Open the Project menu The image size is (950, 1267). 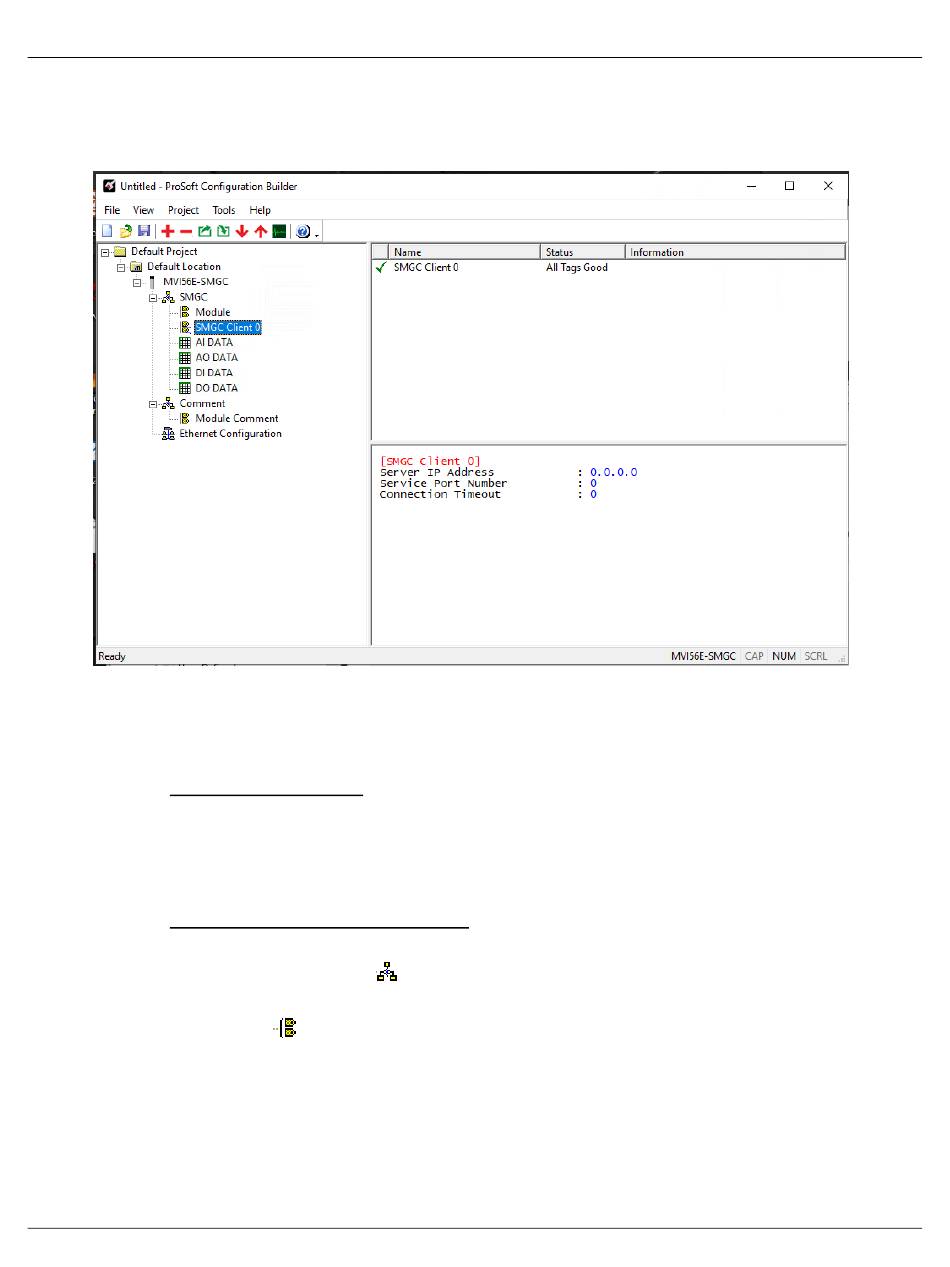(184, 211)
